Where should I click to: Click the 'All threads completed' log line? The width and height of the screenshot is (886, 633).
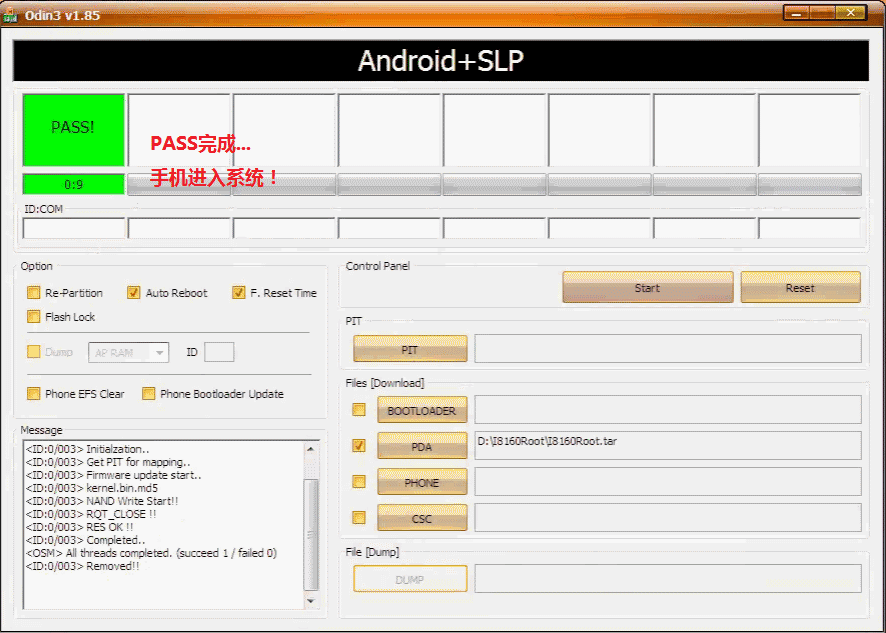point(151,553)
